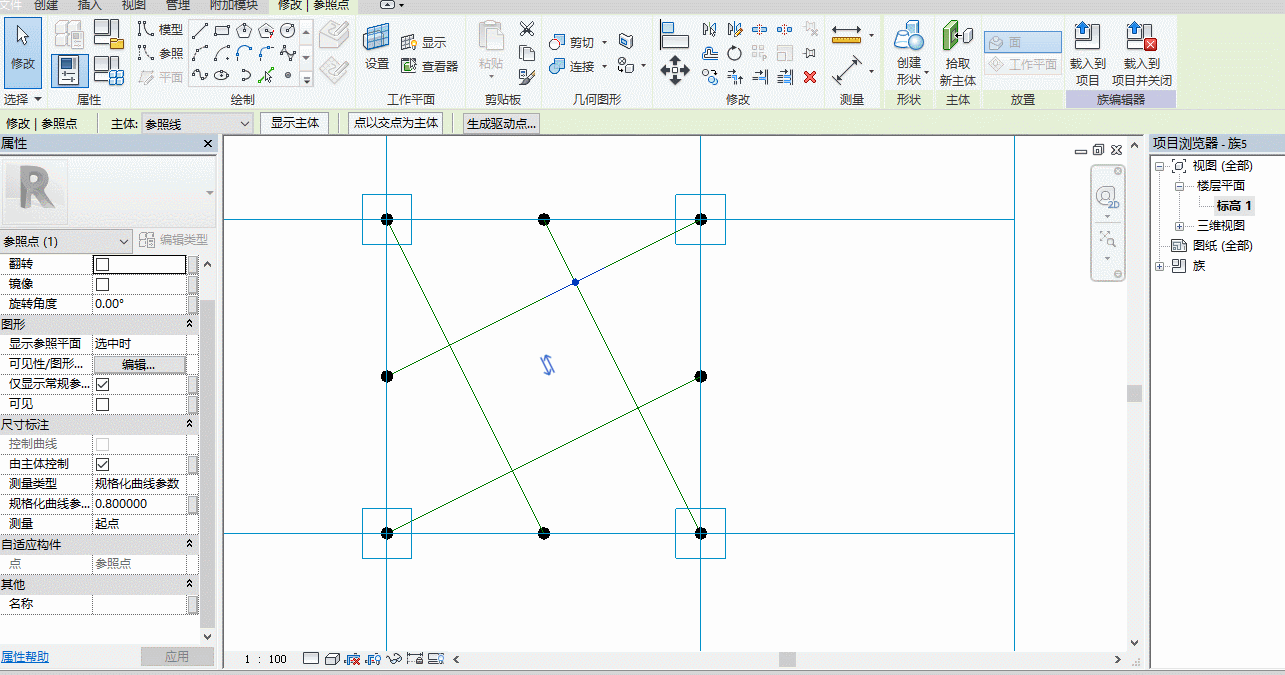Select 标高 1 in the project browser
Screen dimensions: 1285x675
(1234, 206)
